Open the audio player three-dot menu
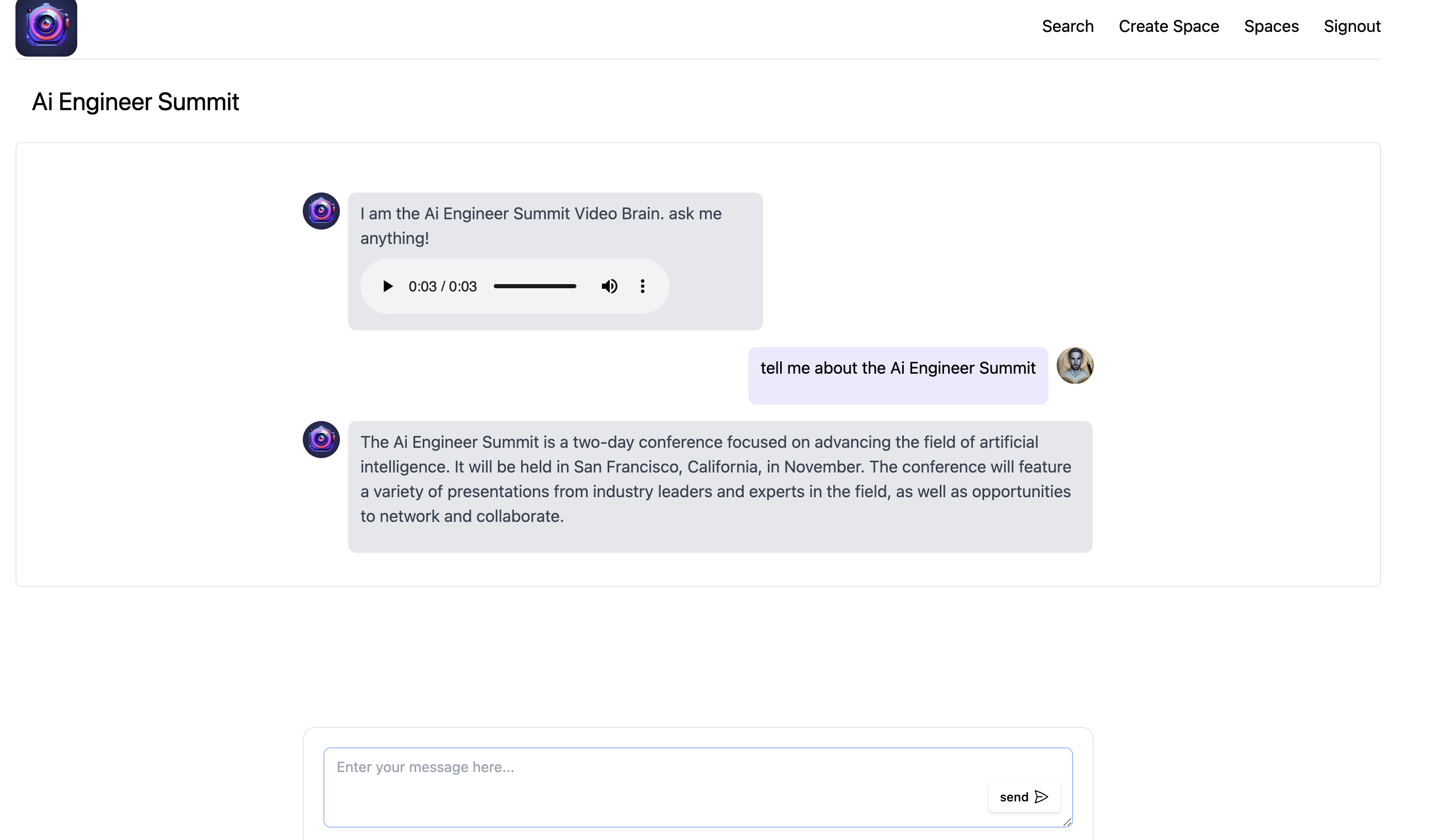The image size is (1446, 840). tap(642, 286)
